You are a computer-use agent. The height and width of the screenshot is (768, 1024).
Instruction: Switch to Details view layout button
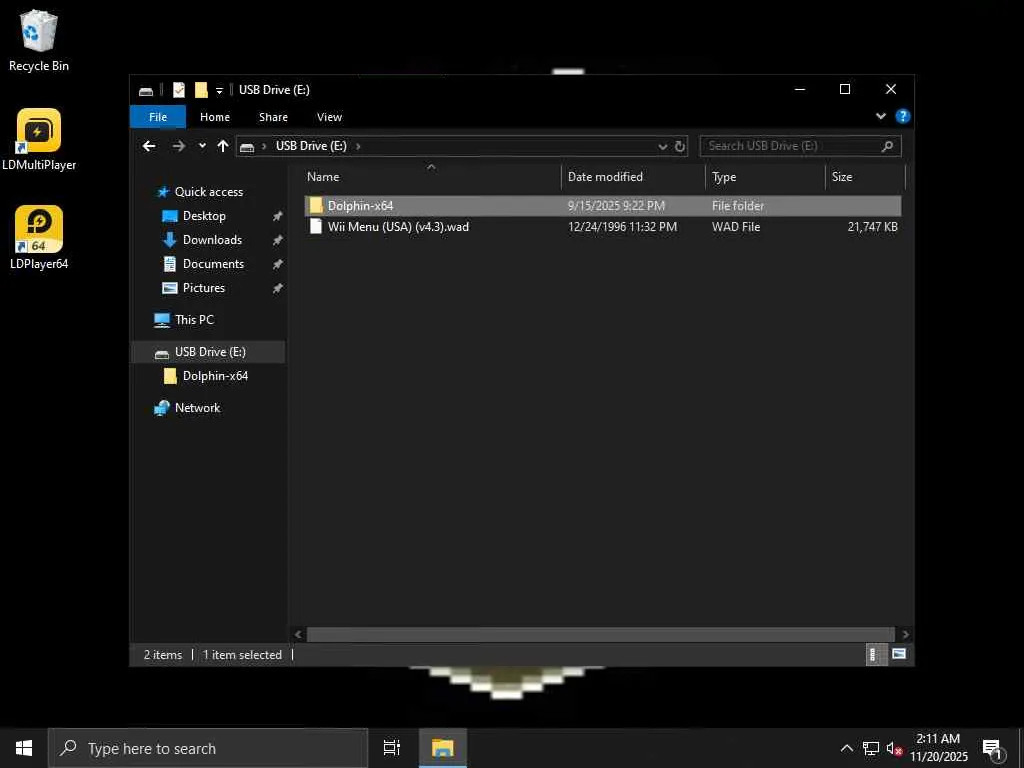point(874,654)
